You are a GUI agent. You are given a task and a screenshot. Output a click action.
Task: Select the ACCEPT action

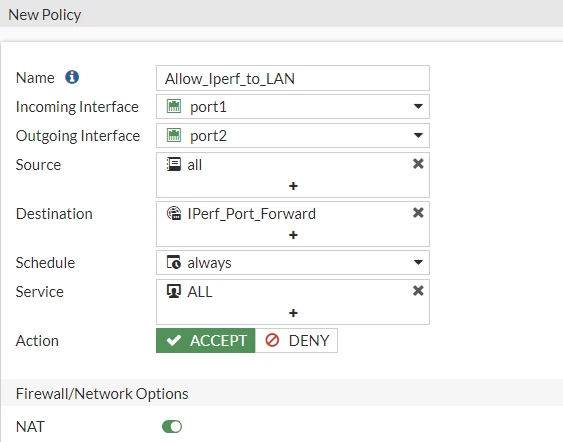point(205,340)
